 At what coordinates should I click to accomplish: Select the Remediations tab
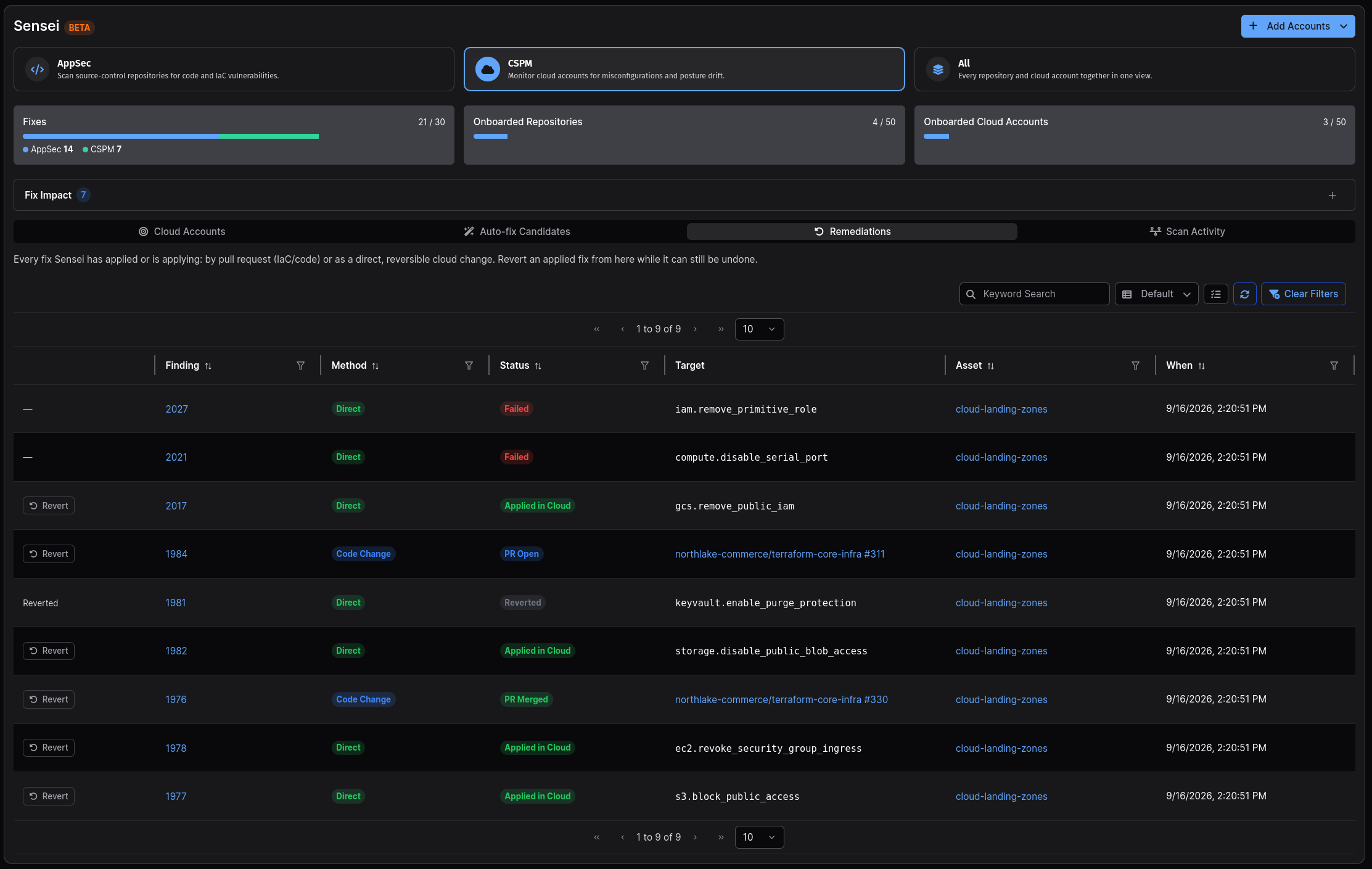pyautogui.click(x=852, y=232)
